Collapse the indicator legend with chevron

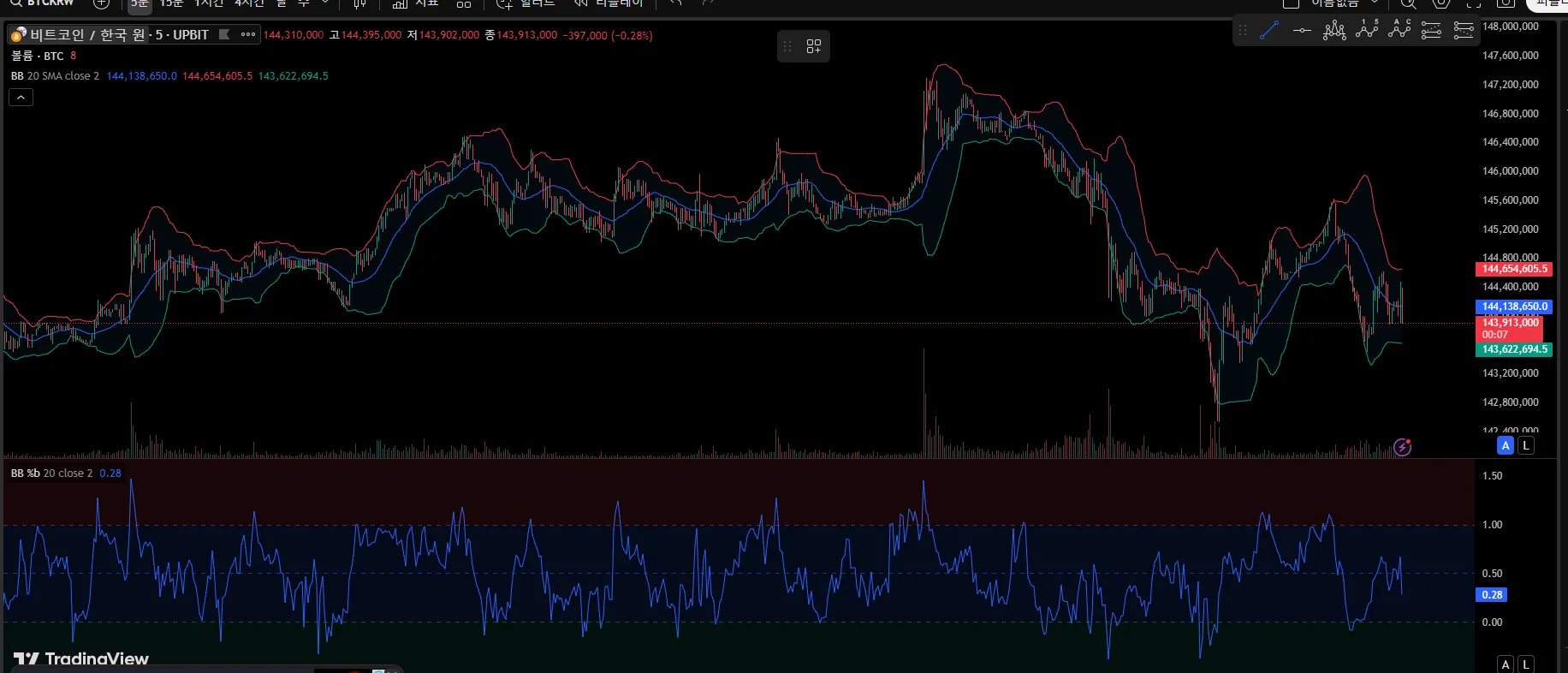tap(21, 98)
